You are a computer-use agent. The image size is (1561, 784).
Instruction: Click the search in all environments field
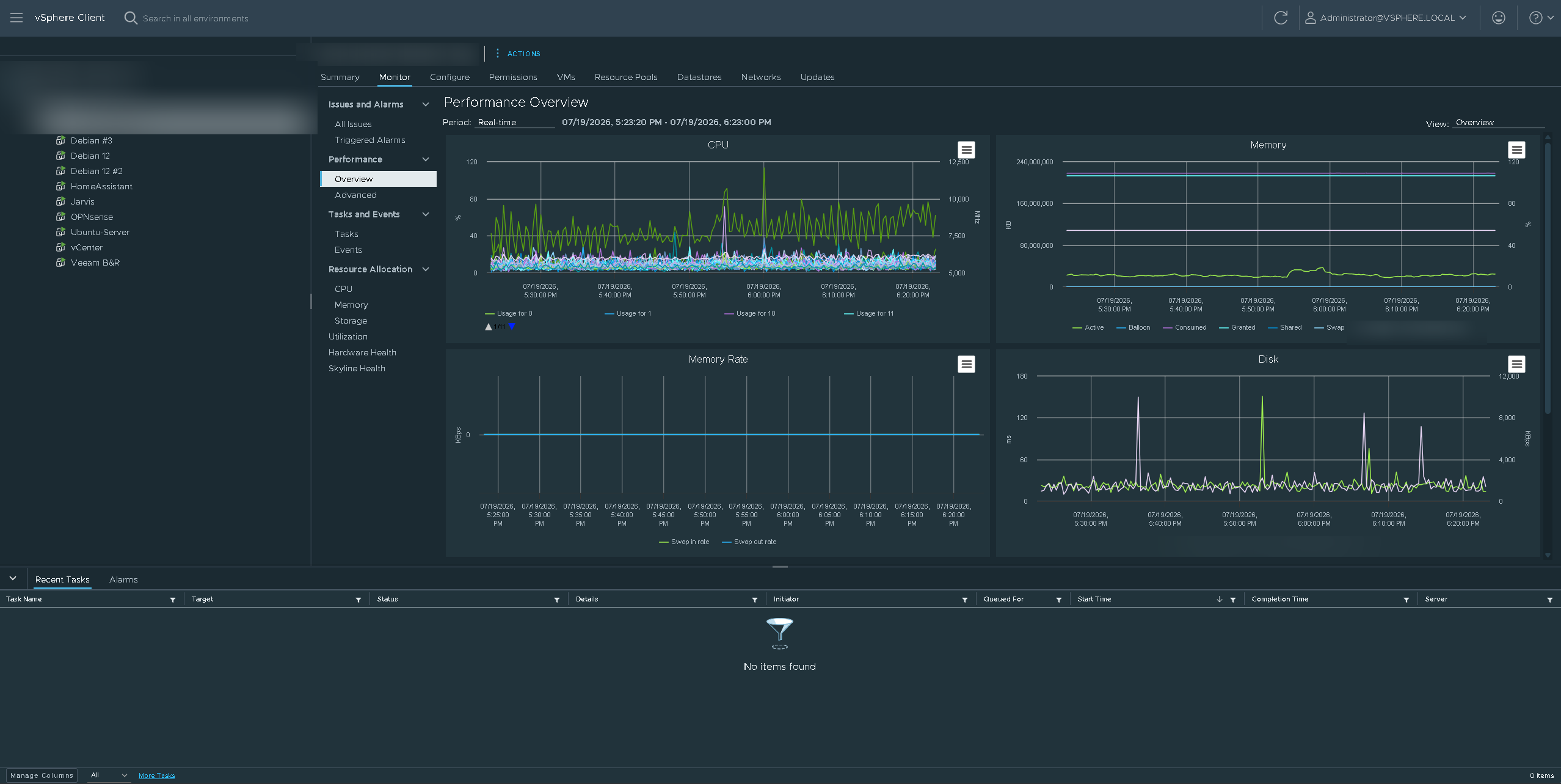point(195,18)
